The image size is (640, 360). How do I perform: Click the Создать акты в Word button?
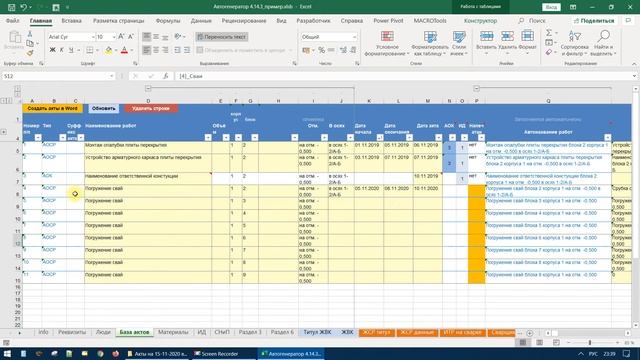52,108
